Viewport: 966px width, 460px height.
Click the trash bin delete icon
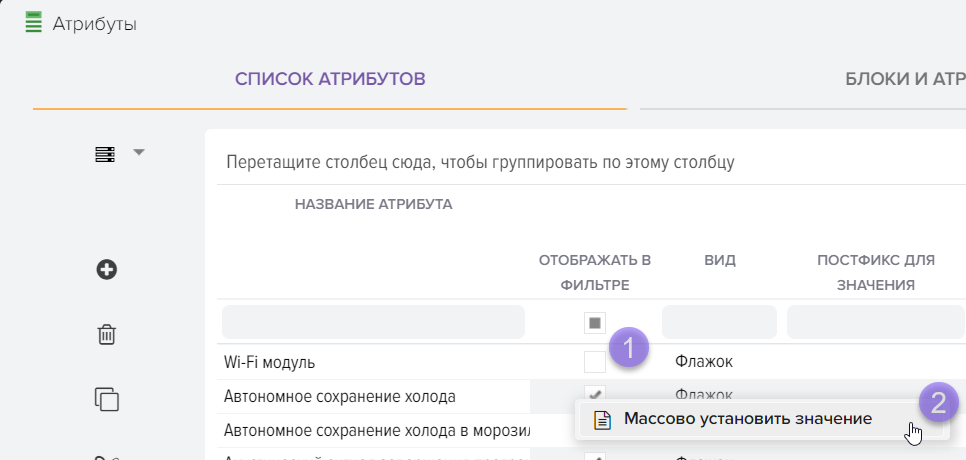pos(107,334)
